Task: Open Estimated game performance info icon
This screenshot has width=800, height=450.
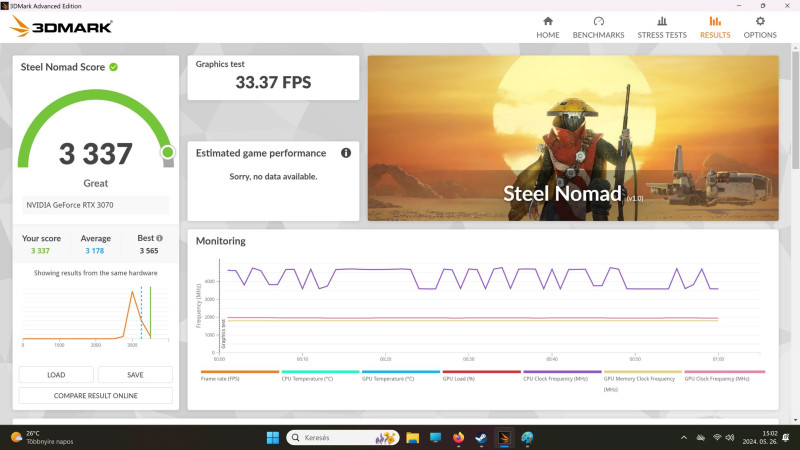Action: [x=346, y=153]
